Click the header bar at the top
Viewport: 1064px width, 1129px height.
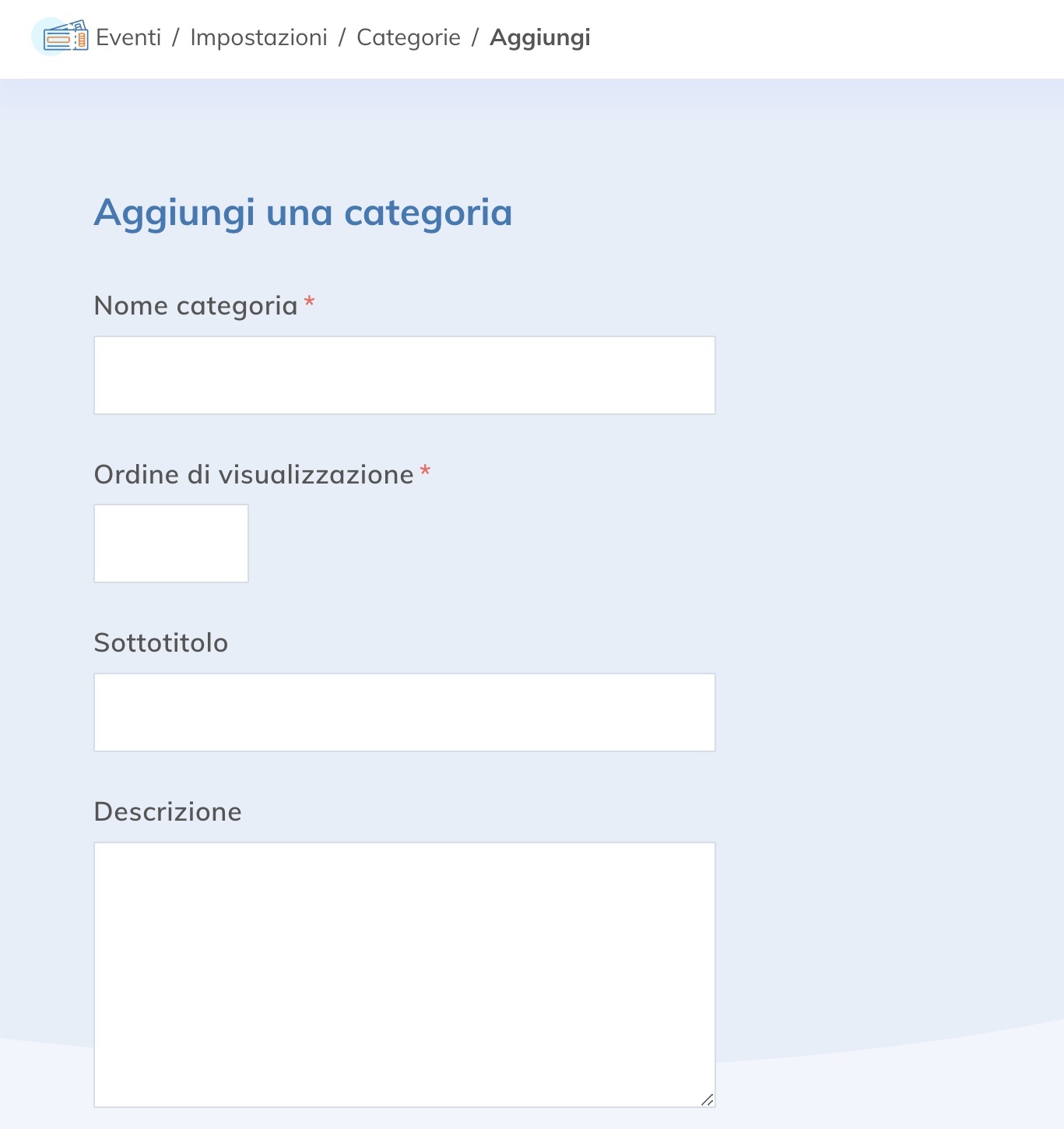coord(778,37)
